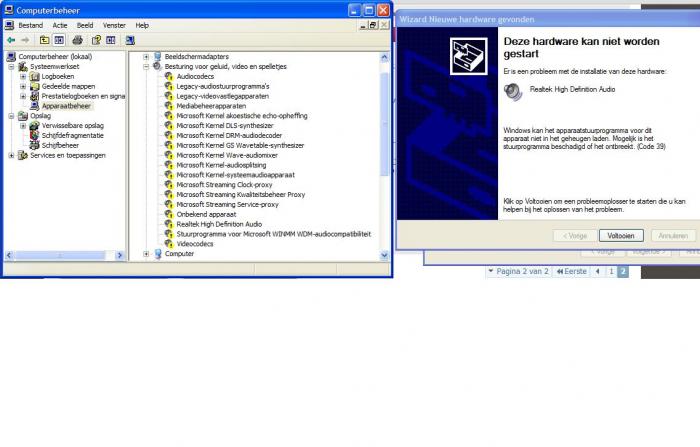The image size is (700, 447).
Task: Collapse Besturing voor geluid, video en spelletjes
Action: [x=146, y=67]
